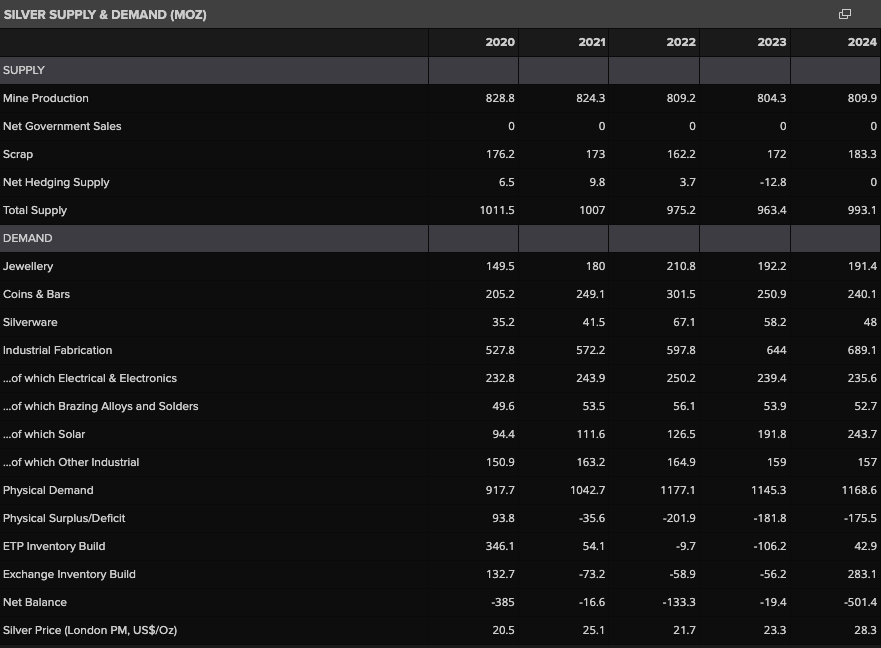The image size is (881, 648).
Task: Click the SILVER SUPPLY & DEMAND (MOZ) title
Action: tap(105, 15)
